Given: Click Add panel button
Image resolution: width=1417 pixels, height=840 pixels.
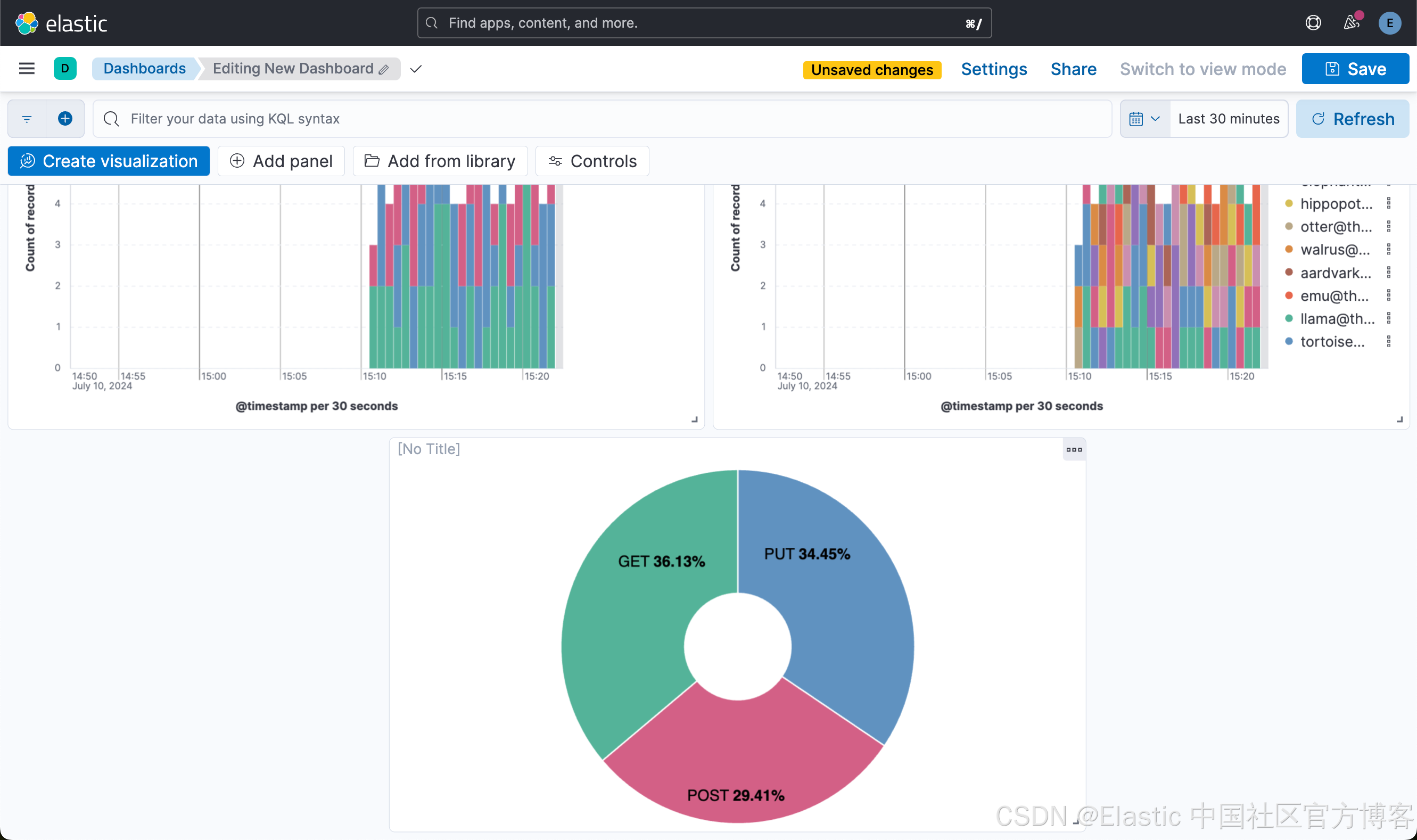Looking at the screenshot, I should tap(281, 161).
